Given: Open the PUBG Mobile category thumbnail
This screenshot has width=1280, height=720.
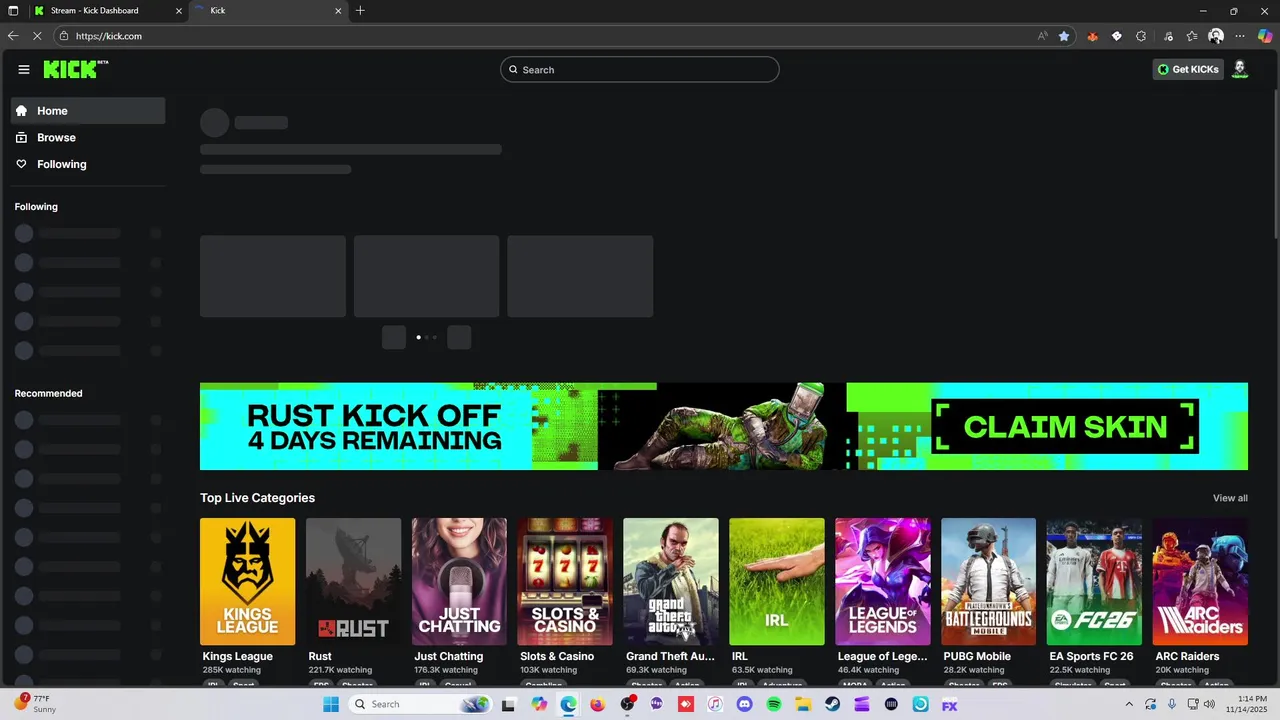Looking at the screenshot, I should coord(988,581).
